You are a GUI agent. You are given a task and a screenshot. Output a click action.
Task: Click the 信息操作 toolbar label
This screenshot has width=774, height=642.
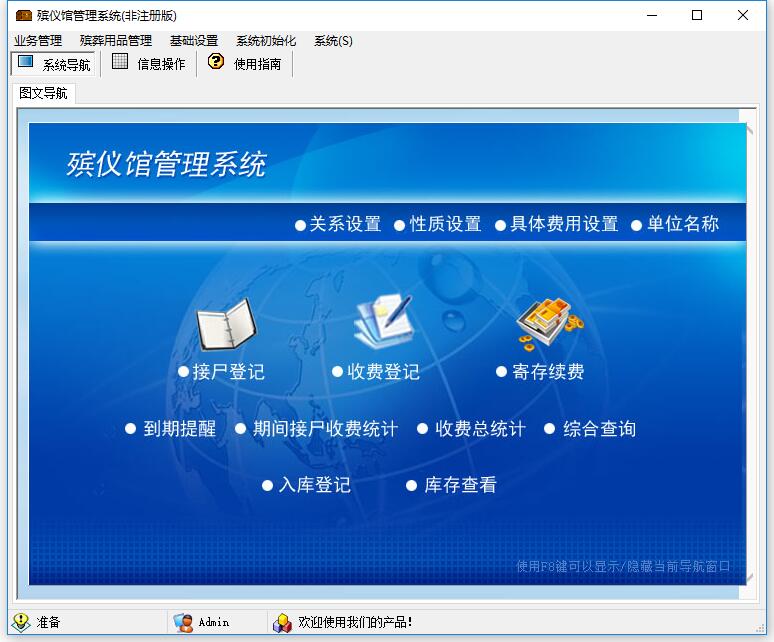click(161, 64)
